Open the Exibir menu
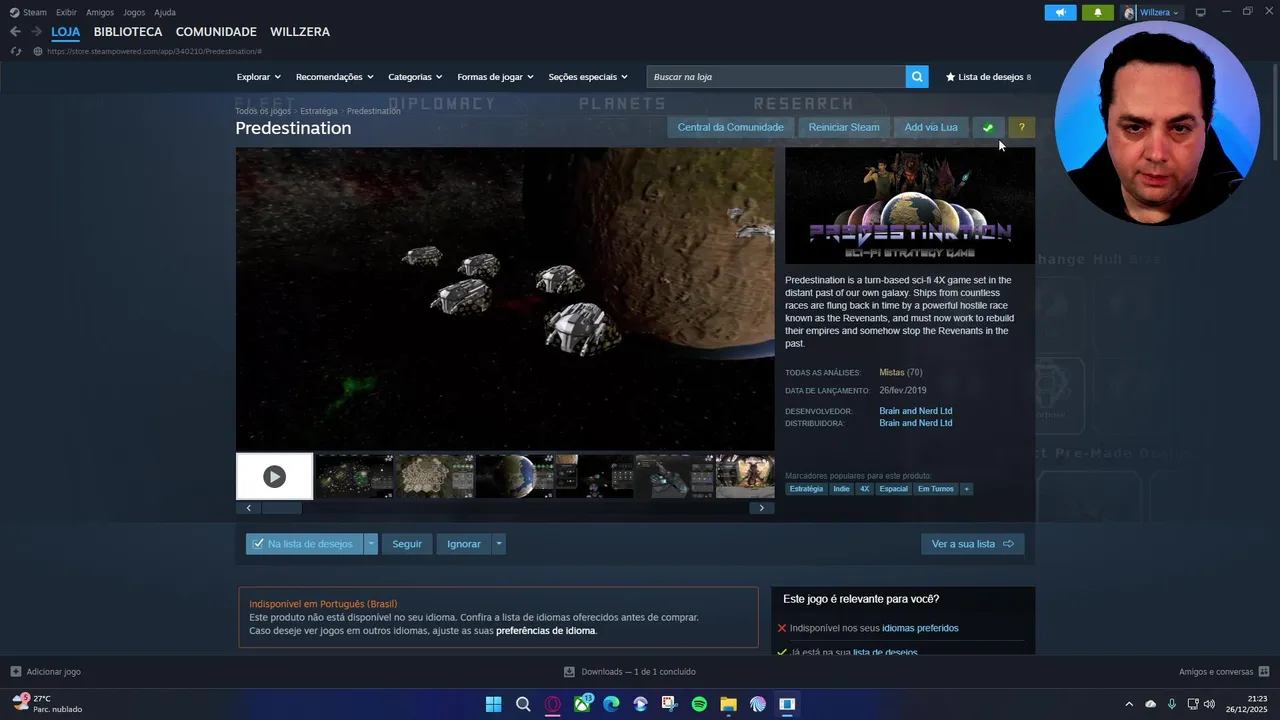This screenshot has height=720, width=1280. pos(66,12)
